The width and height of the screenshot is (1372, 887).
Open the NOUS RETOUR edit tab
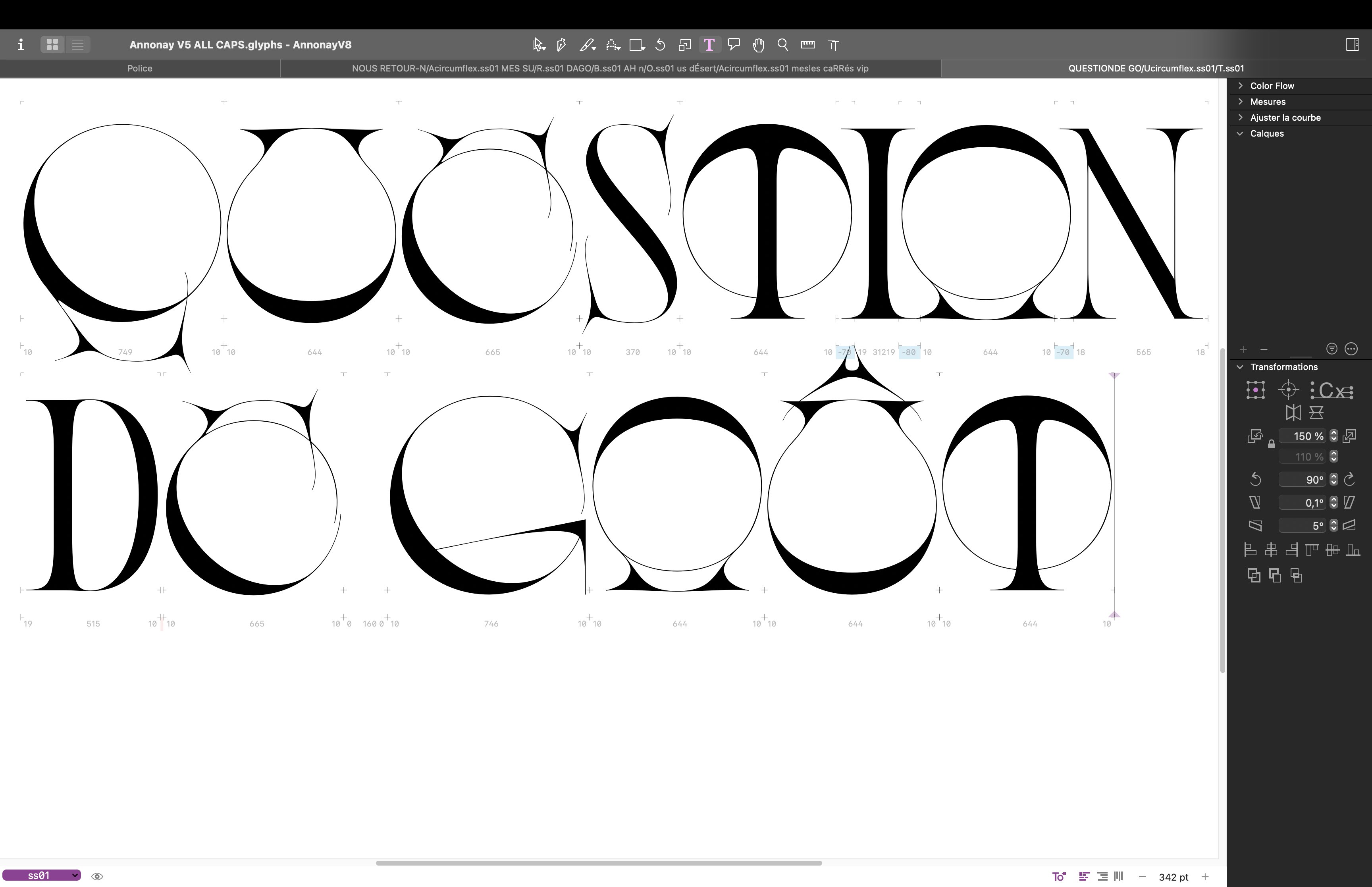point(610,69)
